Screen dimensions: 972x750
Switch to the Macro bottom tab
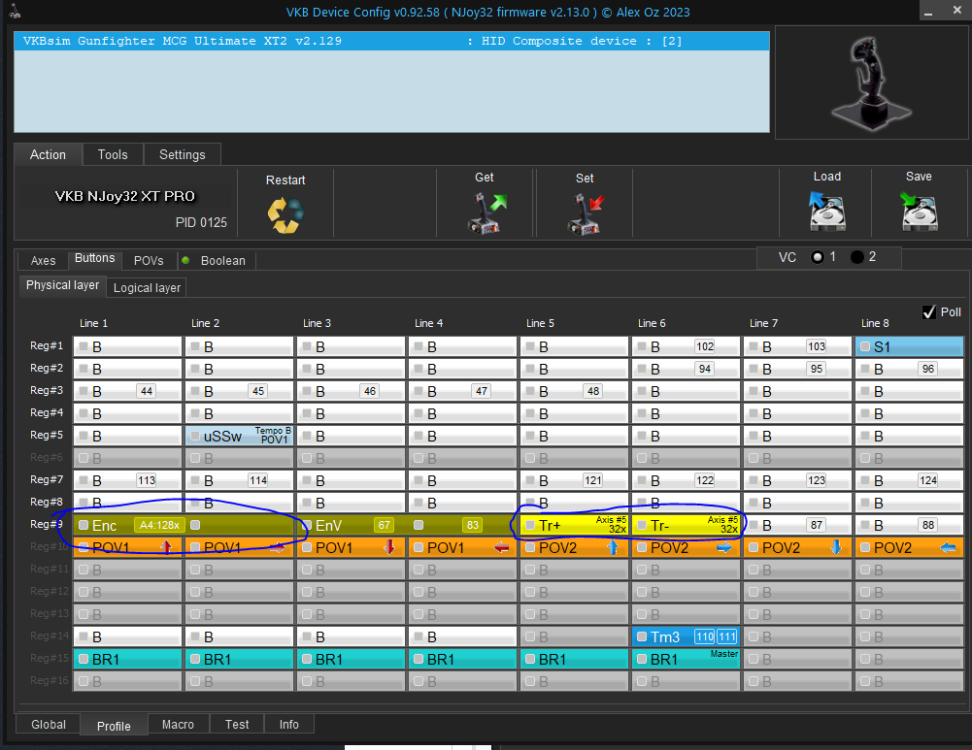click(179, 724)
